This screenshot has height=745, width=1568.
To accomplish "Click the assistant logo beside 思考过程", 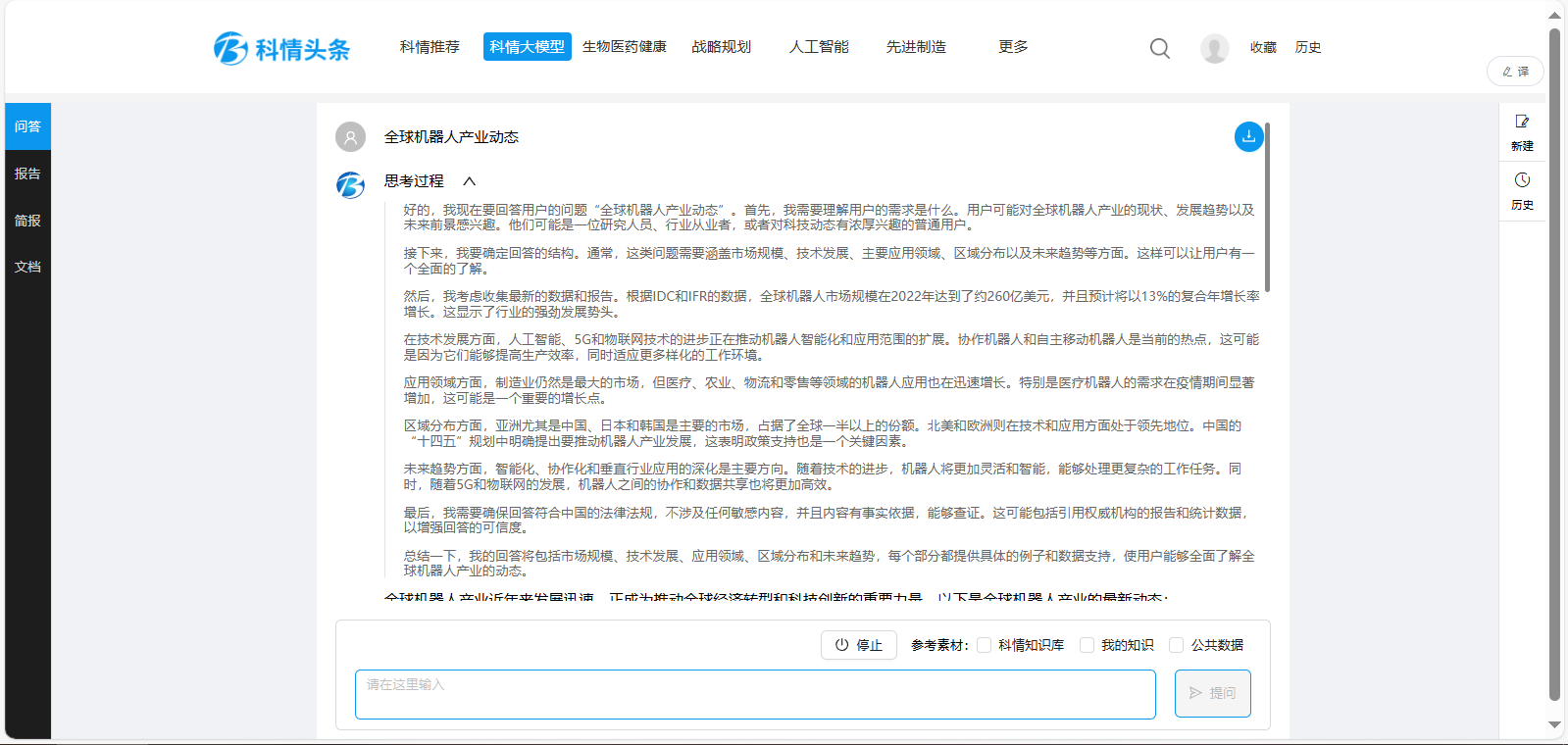I will point(350,184).
